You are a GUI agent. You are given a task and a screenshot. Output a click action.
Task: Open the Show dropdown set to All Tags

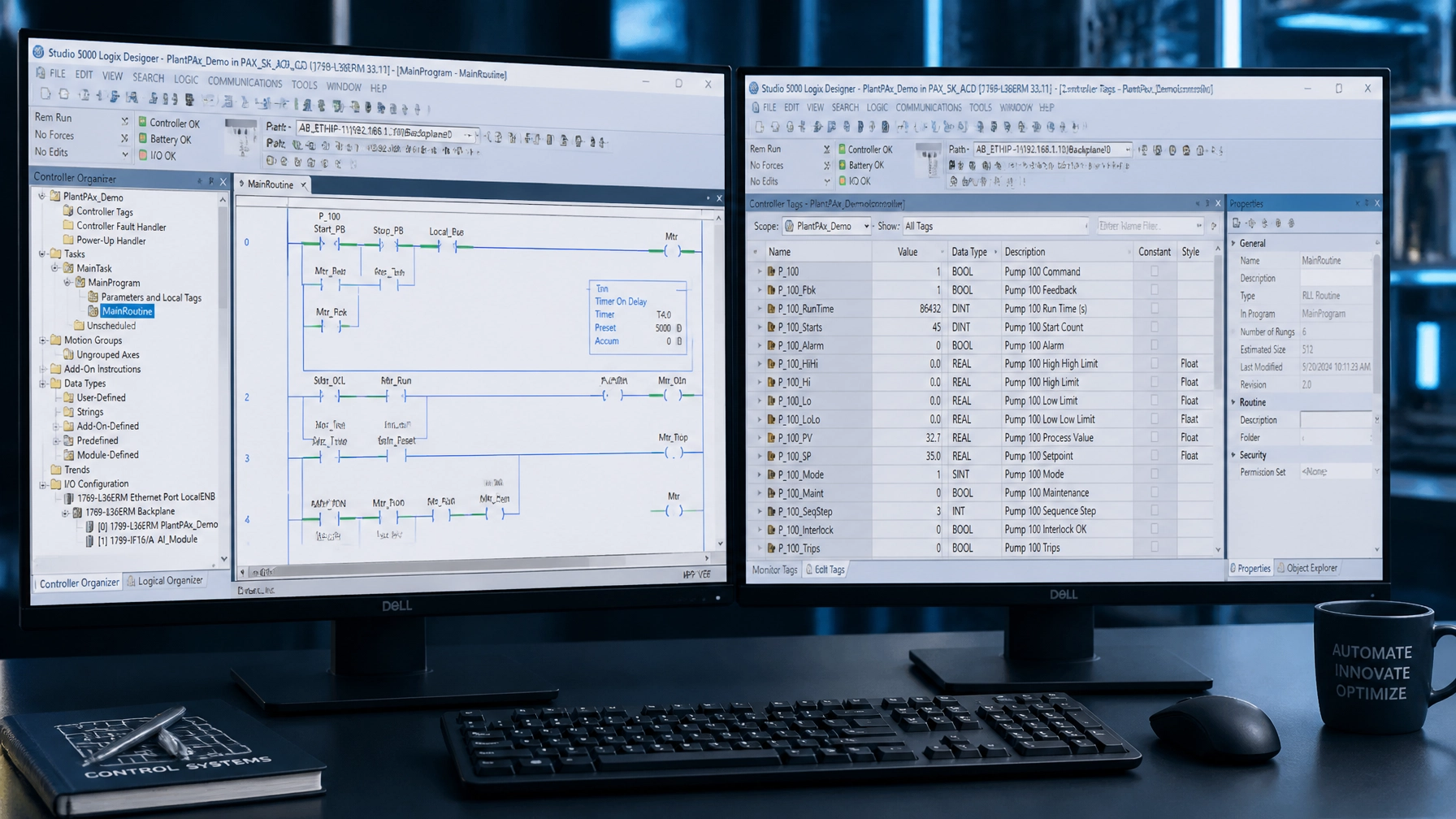[x=995, y=227]
